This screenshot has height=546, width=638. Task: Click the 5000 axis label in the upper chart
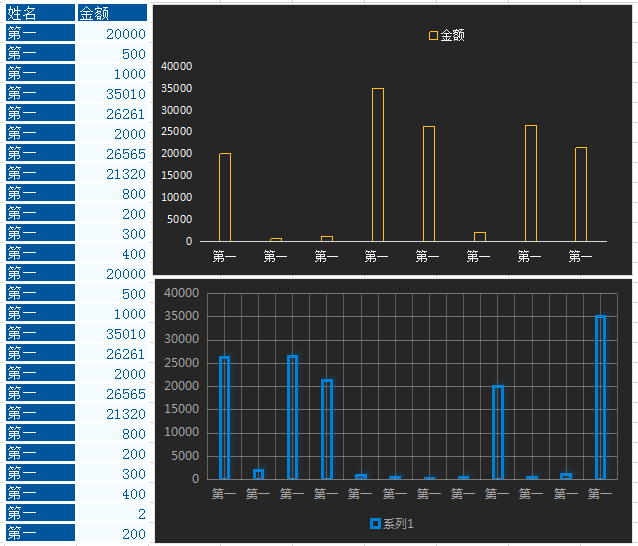coord(179,219)
